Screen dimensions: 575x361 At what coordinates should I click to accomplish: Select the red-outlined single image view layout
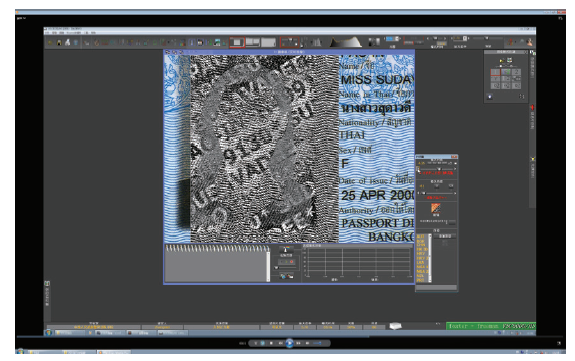237,43
